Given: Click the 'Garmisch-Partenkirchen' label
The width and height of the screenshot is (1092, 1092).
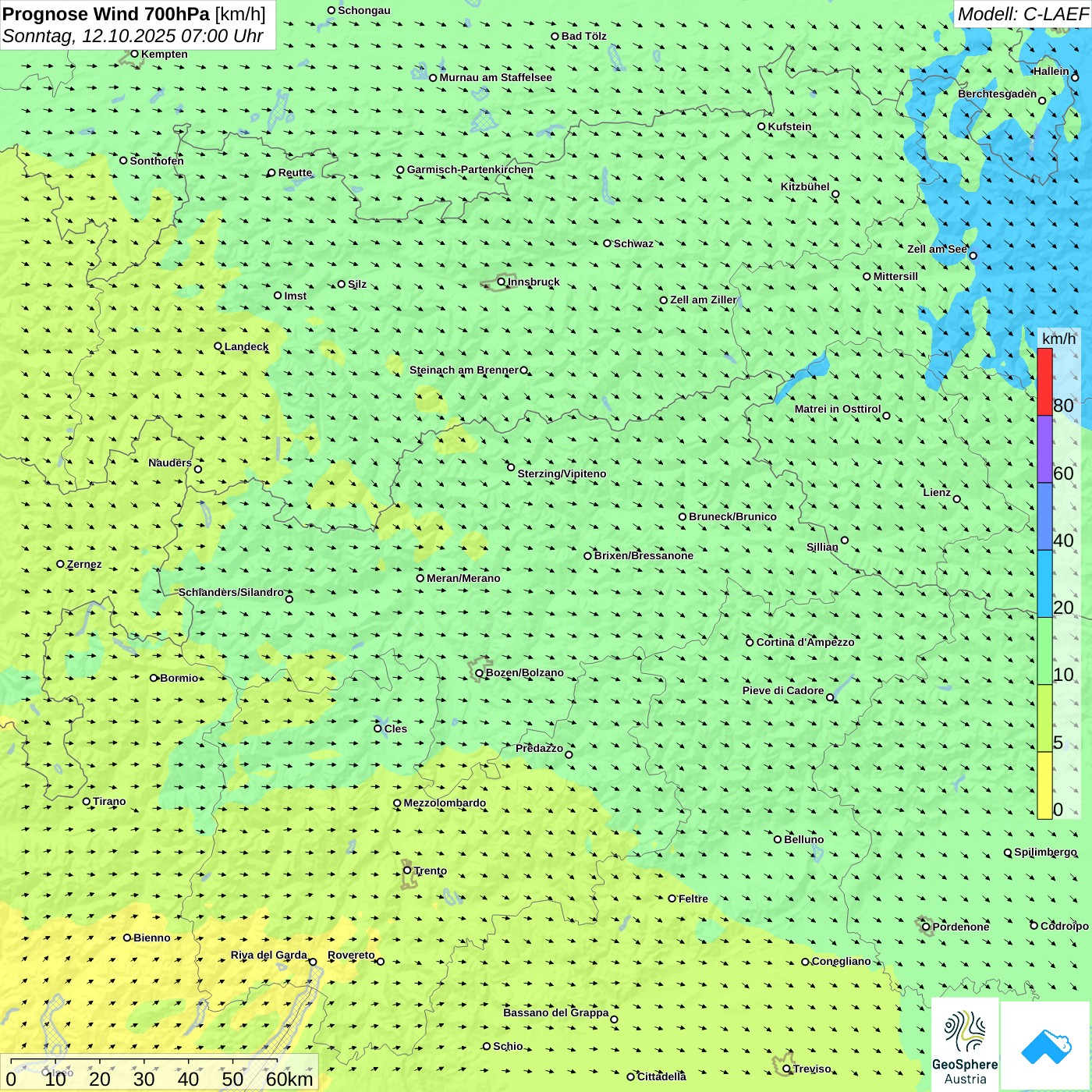Looking at the screenshot, I should pos(470,169).
